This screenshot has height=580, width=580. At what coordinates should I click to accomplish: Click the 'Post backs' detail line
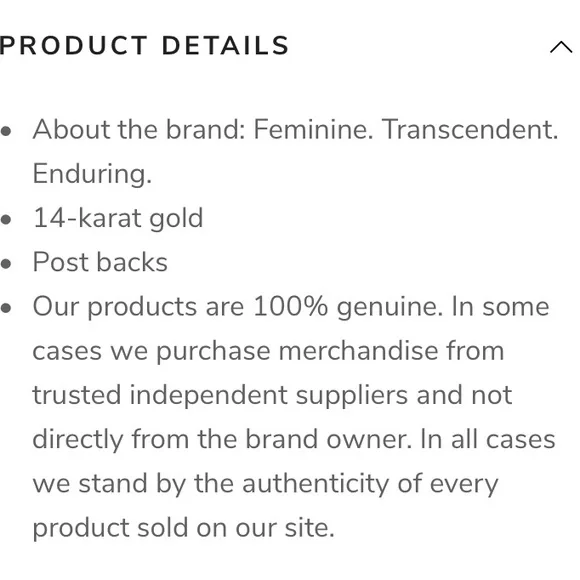pos(100,262)
